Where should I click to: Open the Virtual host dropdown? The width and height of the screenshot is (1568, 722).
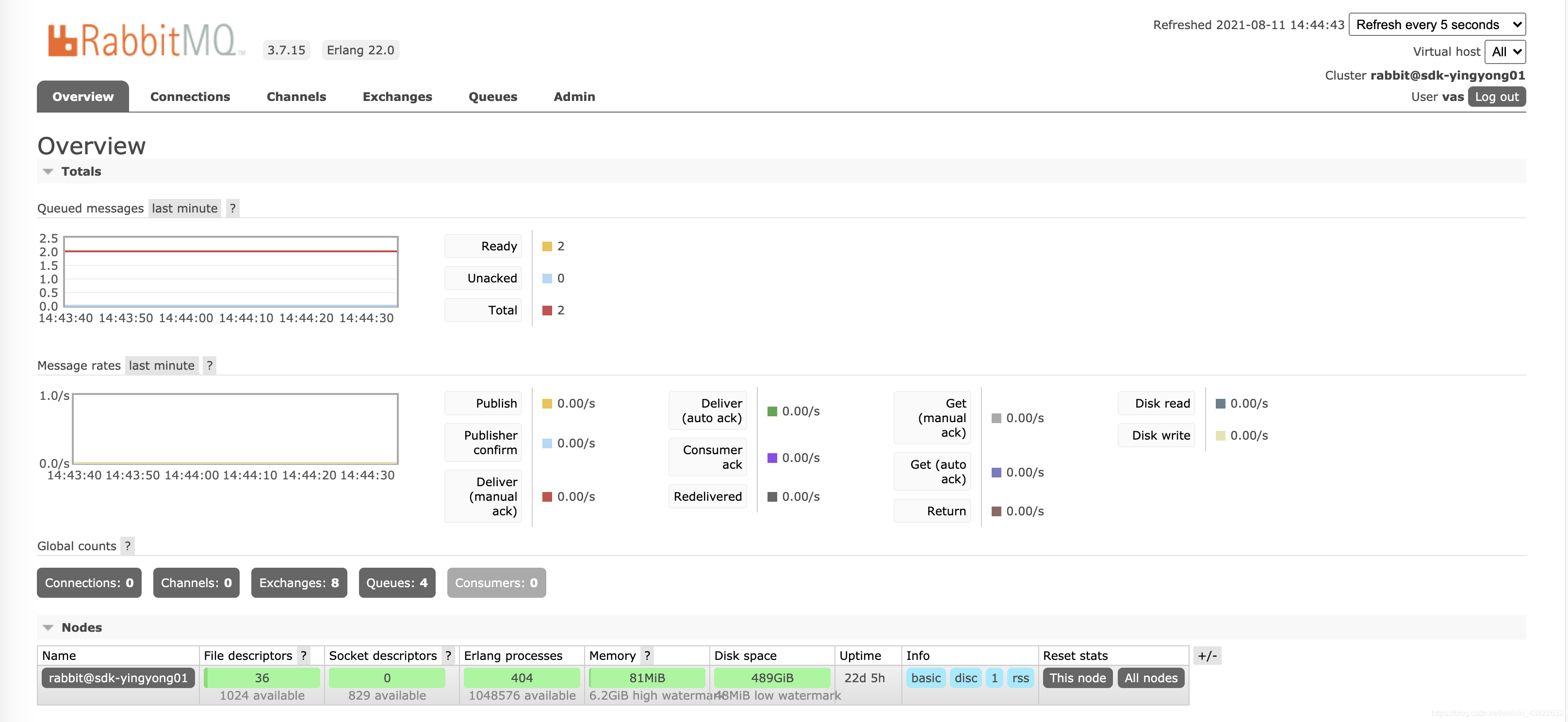point(1505,52)
